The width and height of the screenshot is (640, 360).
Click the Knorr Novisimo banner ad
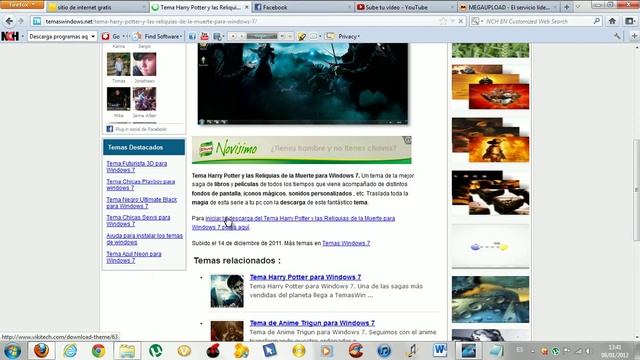coord(302,150)
